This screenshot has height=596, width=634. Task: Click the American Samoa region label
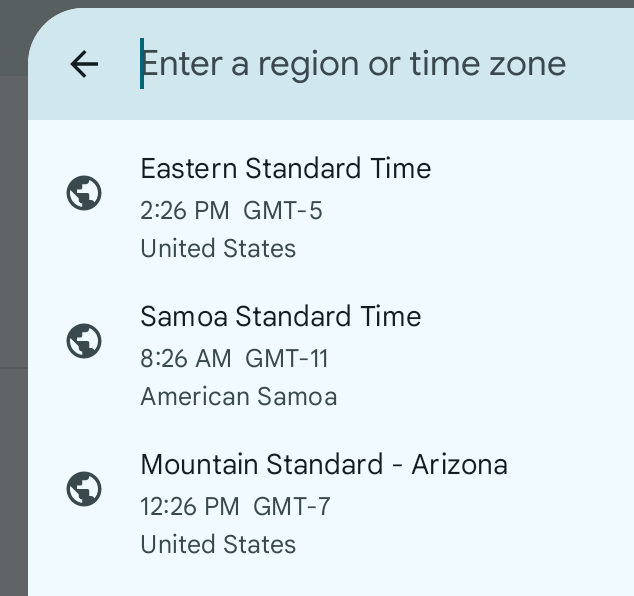click(x=239, y=397)
